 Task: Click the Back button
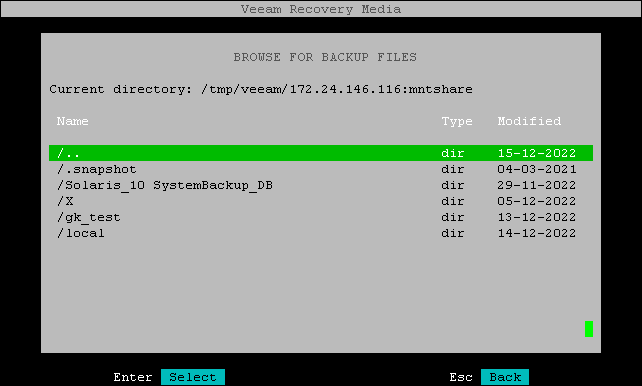click(x=505, y=377)
